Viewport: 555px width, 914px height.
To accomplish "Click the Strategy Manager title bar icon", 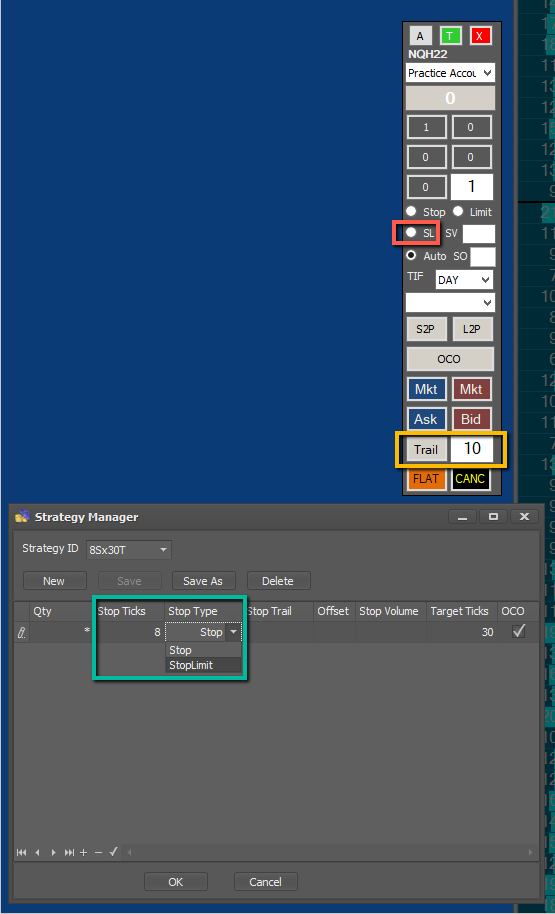I will pos(22,516).
